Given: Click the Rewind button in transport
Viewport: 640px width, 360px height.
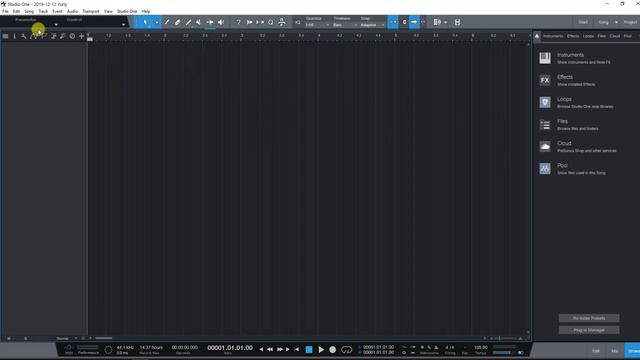Looking at the screenshot, I should tap(270, 349).
